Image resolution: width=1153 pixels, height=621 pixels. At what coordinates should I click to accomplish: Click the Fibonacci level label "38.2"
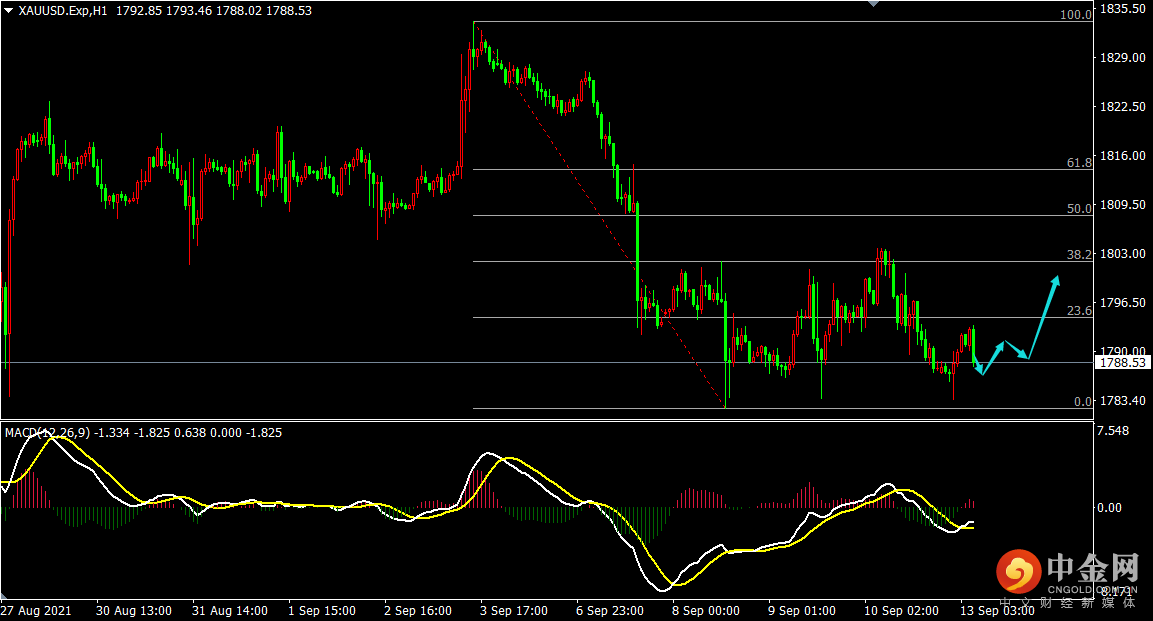tap(1079, 255)
